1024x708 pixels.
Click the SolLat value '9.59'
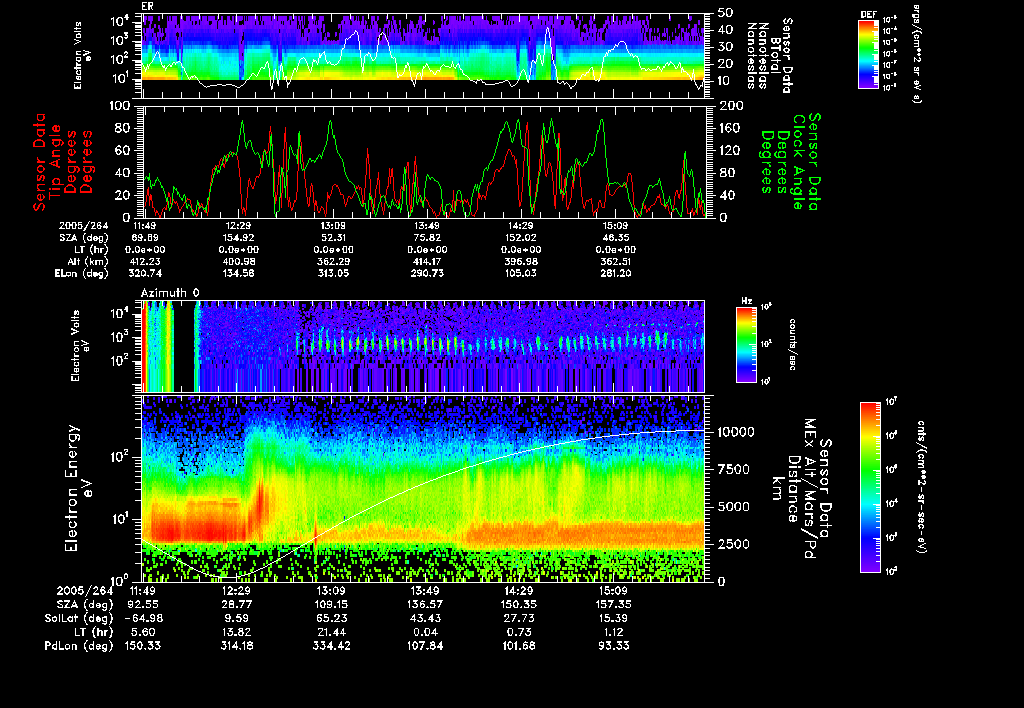coord(237,619)
